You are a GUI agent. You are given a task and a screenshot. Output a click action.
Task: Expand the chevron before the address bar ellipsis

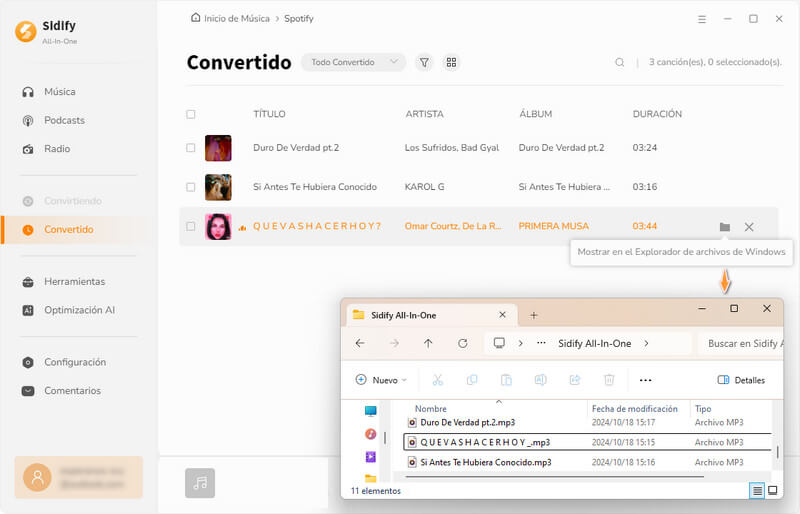pos(520,344)
